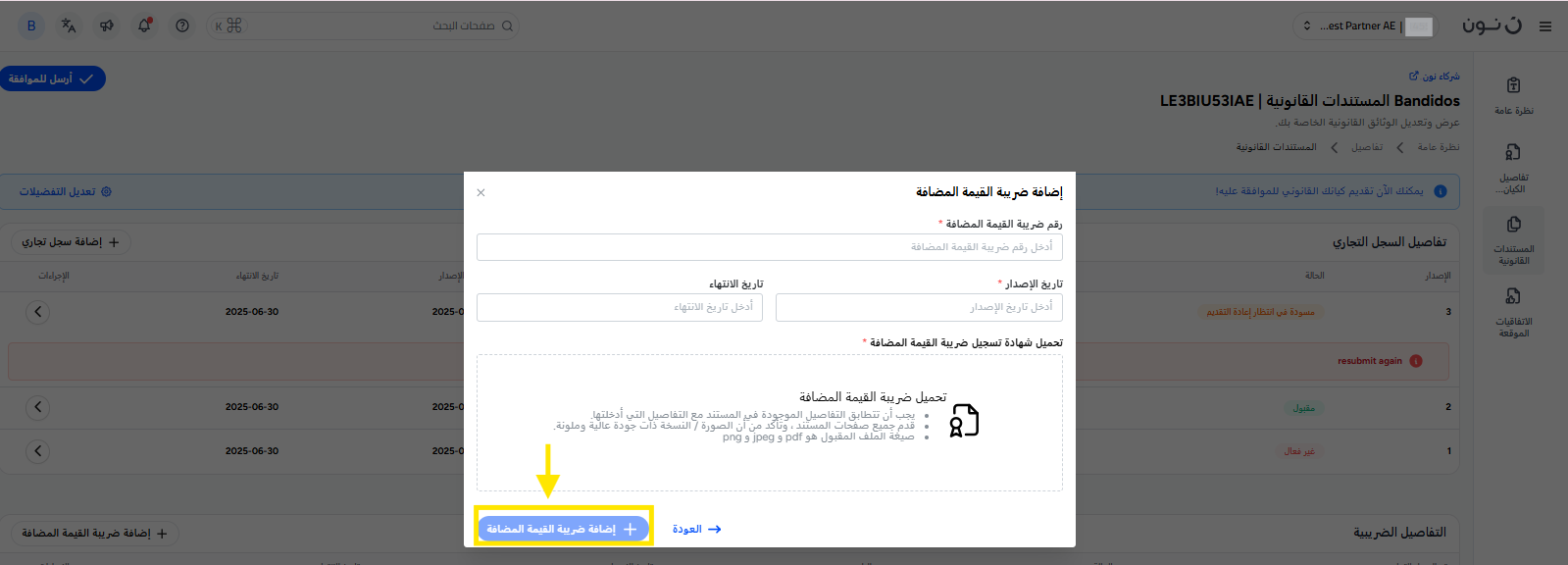Click the help question mark icon

click(x=182, y=26)
